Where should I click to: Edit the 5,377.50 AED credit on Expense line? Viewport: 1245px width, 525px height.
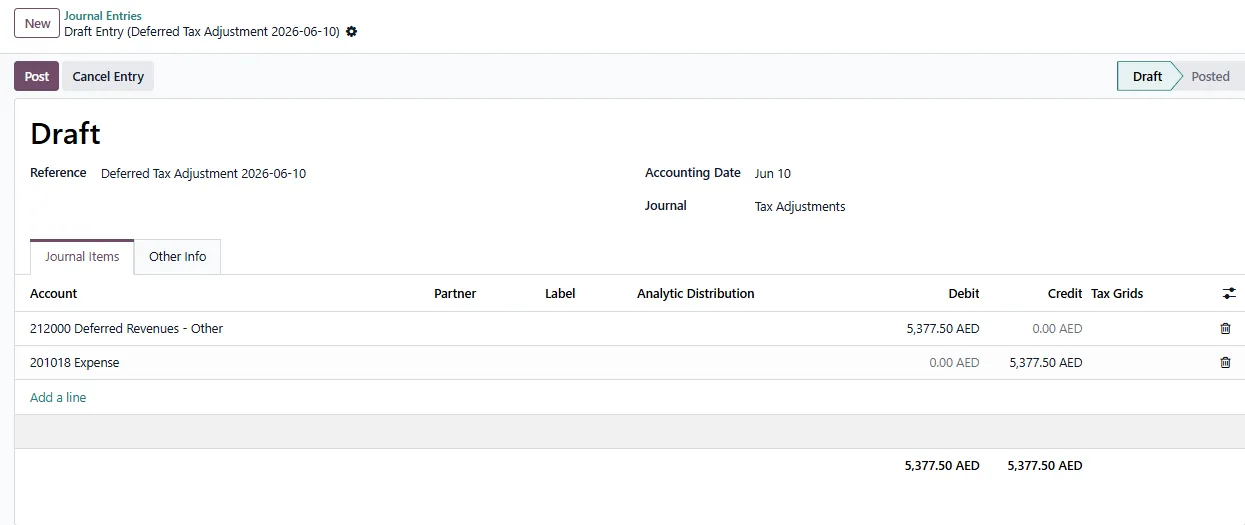point(1045,362)
